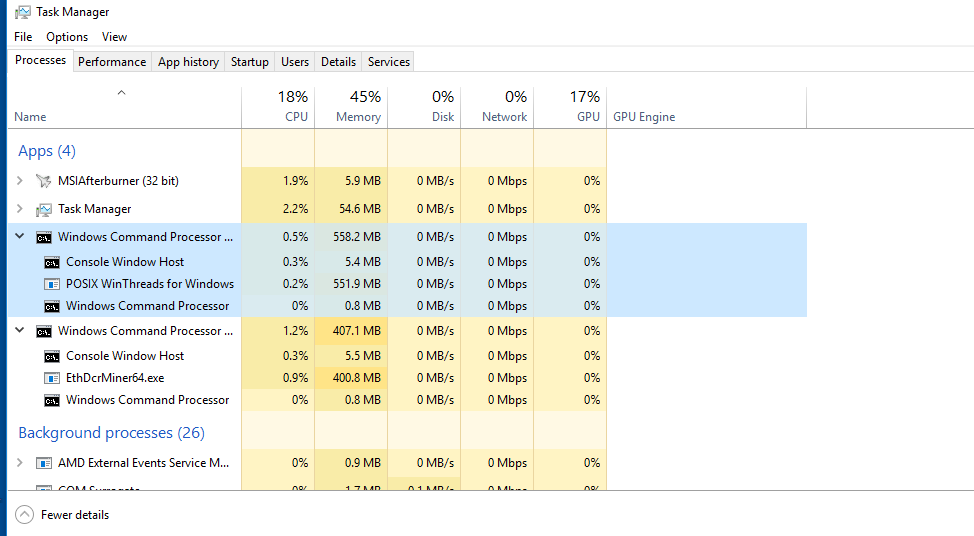Screen dimensions: 974x536
Task: Click the Fewer details arrow icon
Action: click(24, 514)
